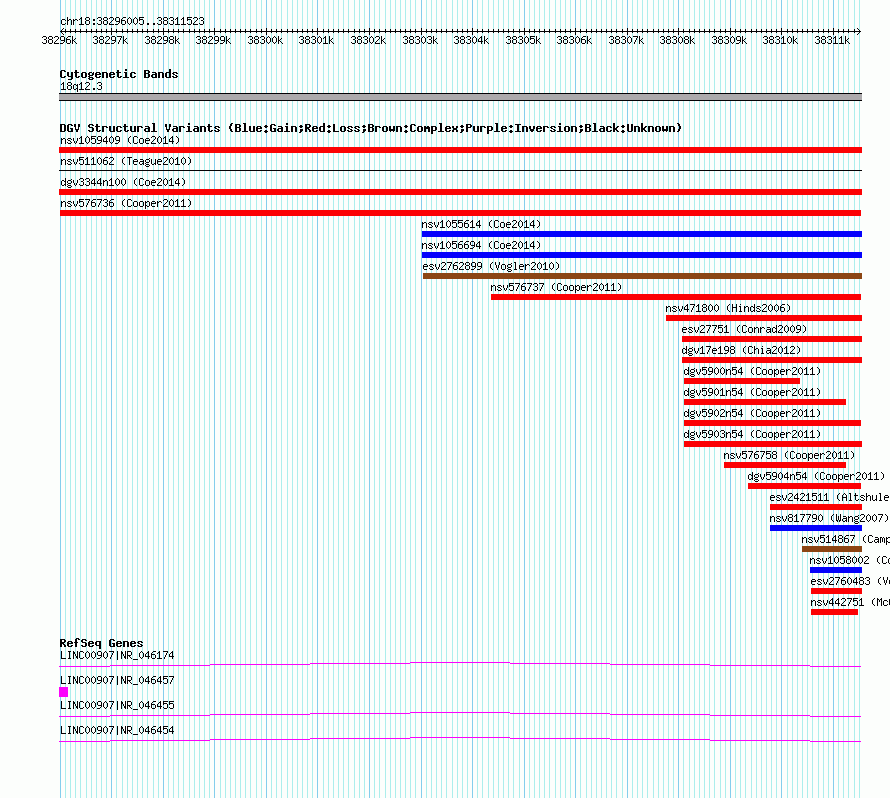This screenshot has height=798, width=890.
Task: Click the 38300k ruler tick label
Action: click(x=265, y=40)
